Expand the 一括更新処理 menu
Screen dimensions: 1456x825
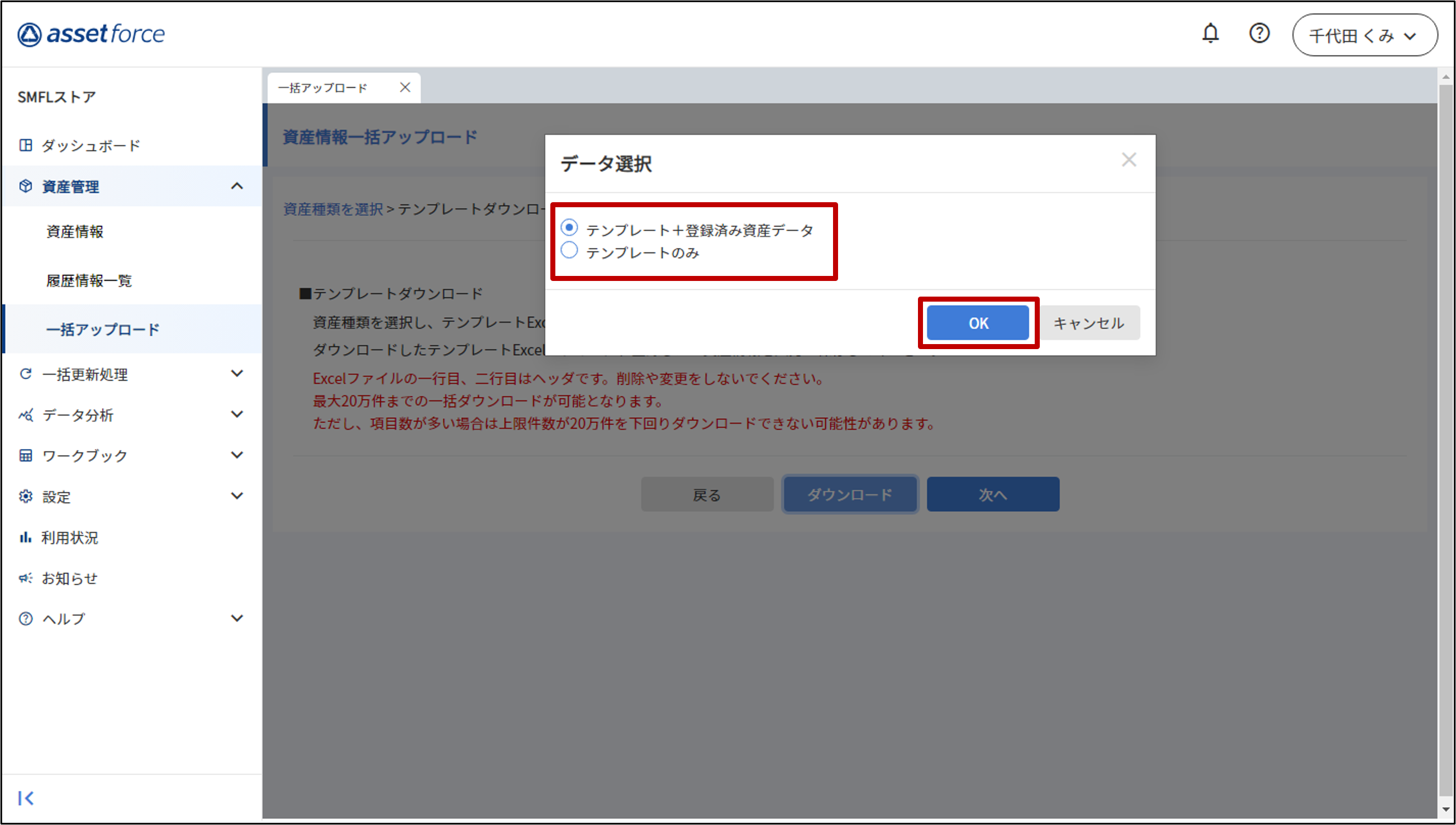tap(237, 374)
